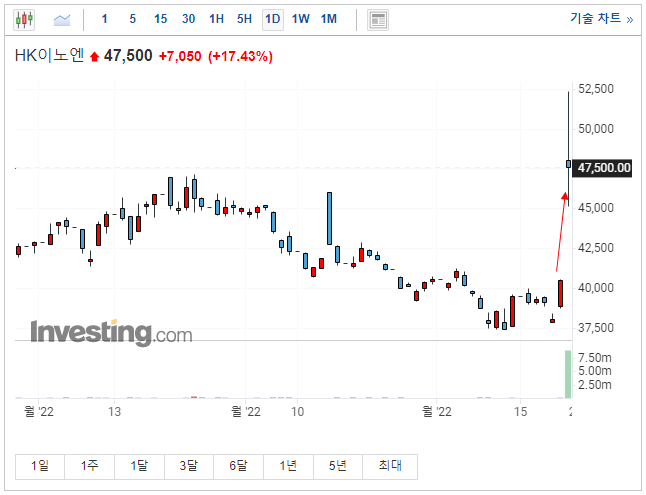The width and height of the screenshot is (646, 495).
Task: Open the table view layout icon
Action: (378, 20)
